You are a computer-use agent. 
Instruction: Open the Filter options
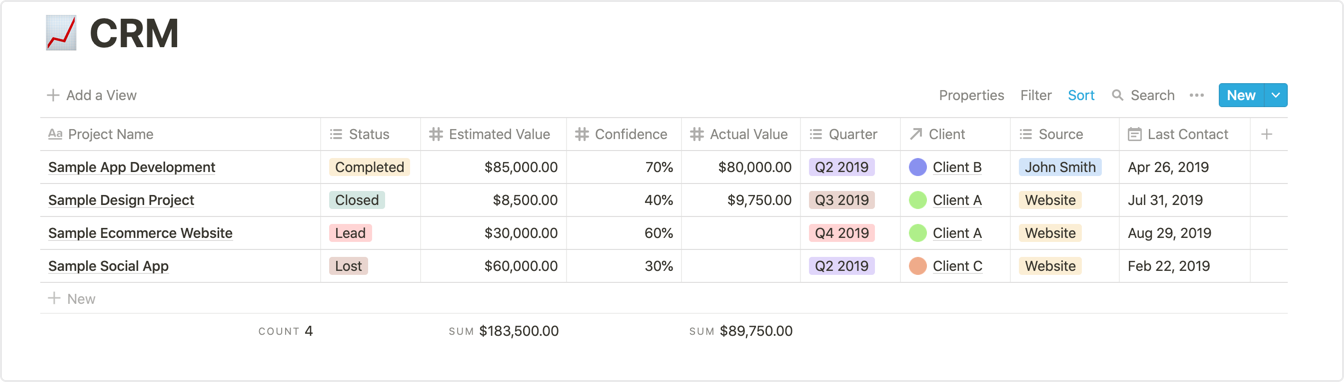pyautogui.click(x=1036, y=95)
